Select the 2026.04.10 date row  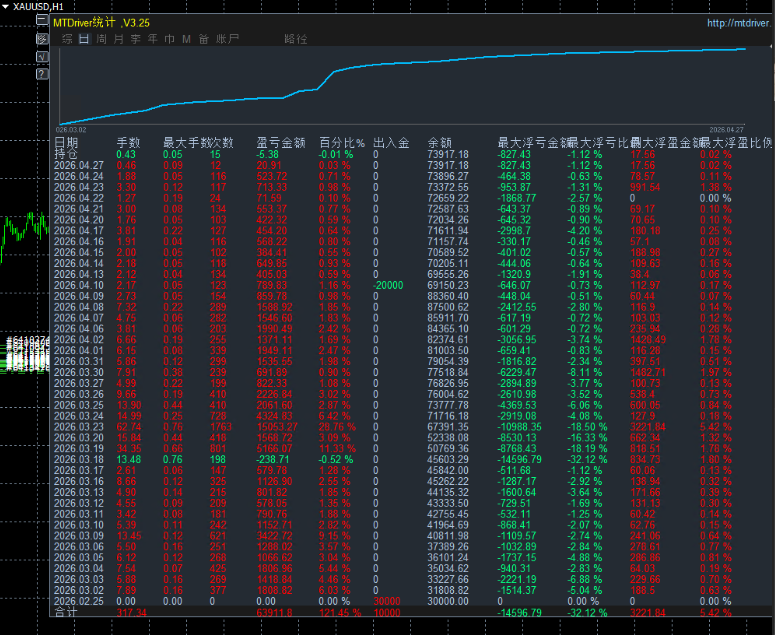click(79, 285)
